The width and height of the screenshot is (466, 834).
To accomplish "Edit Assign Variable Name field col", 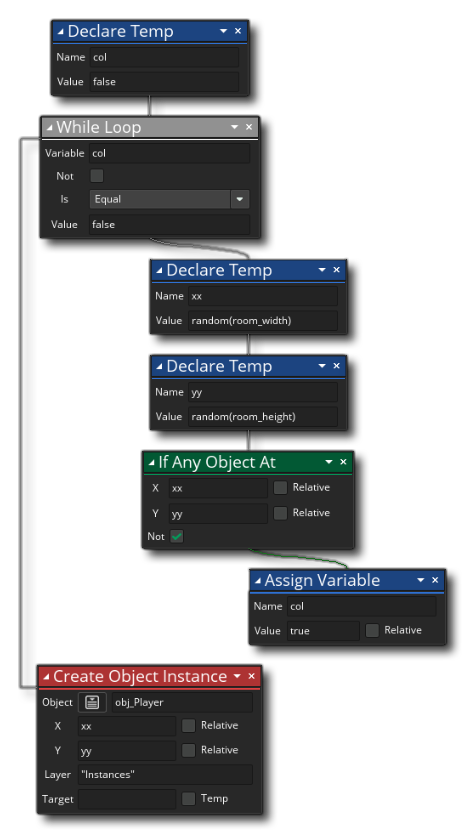I will pos(362,606).
